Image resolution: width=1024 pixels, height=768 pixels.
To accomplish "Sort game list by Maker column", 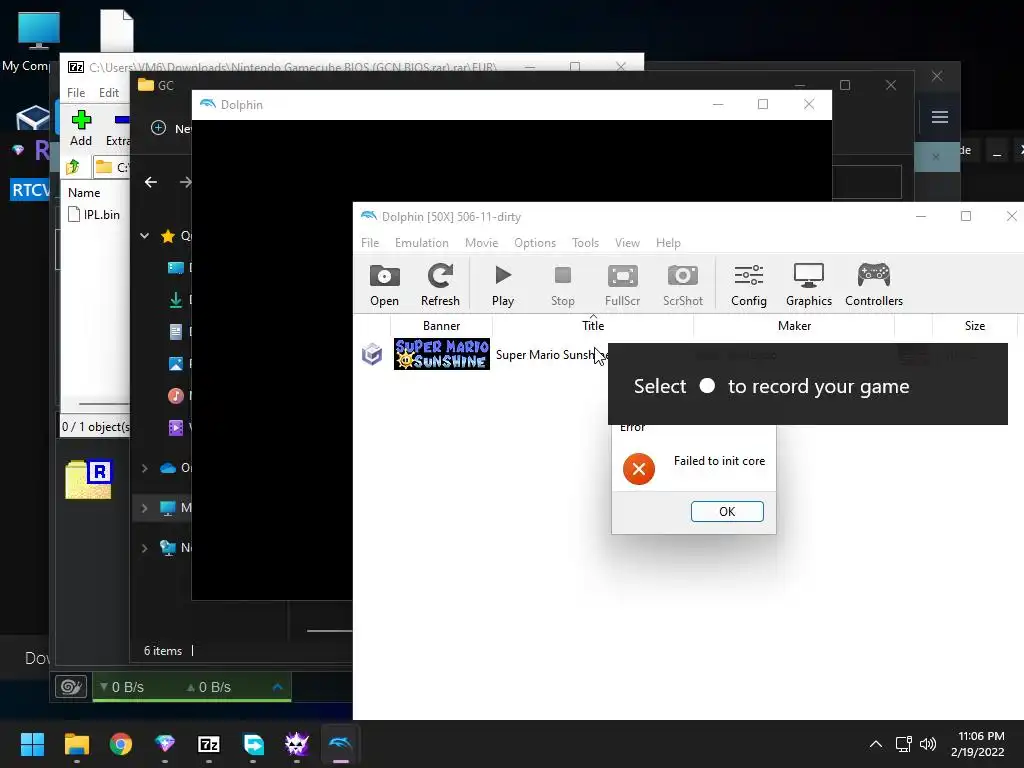I will 794,325.
